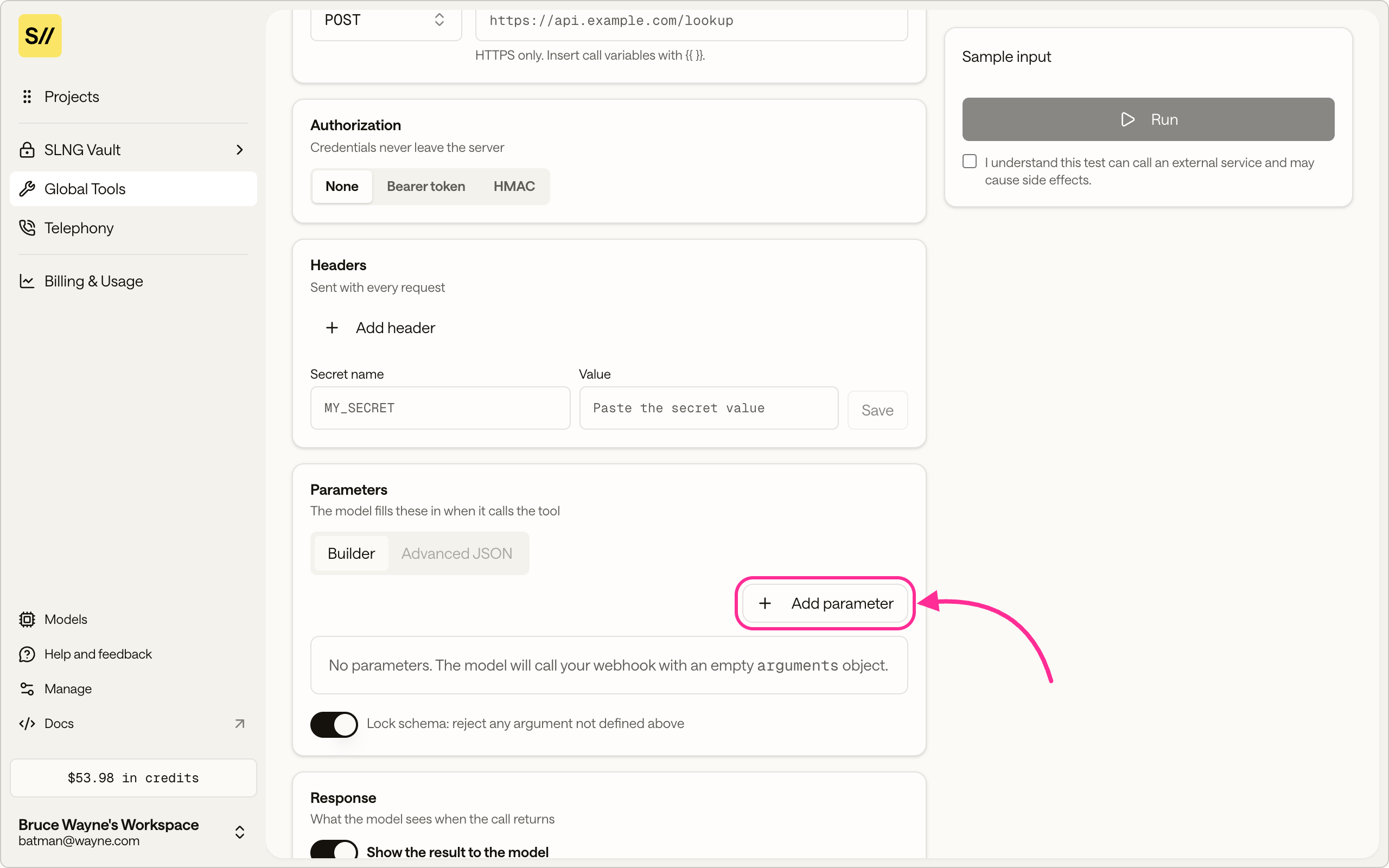
Task: Click the Docs code brackets icon
Action: coord(27,724)
